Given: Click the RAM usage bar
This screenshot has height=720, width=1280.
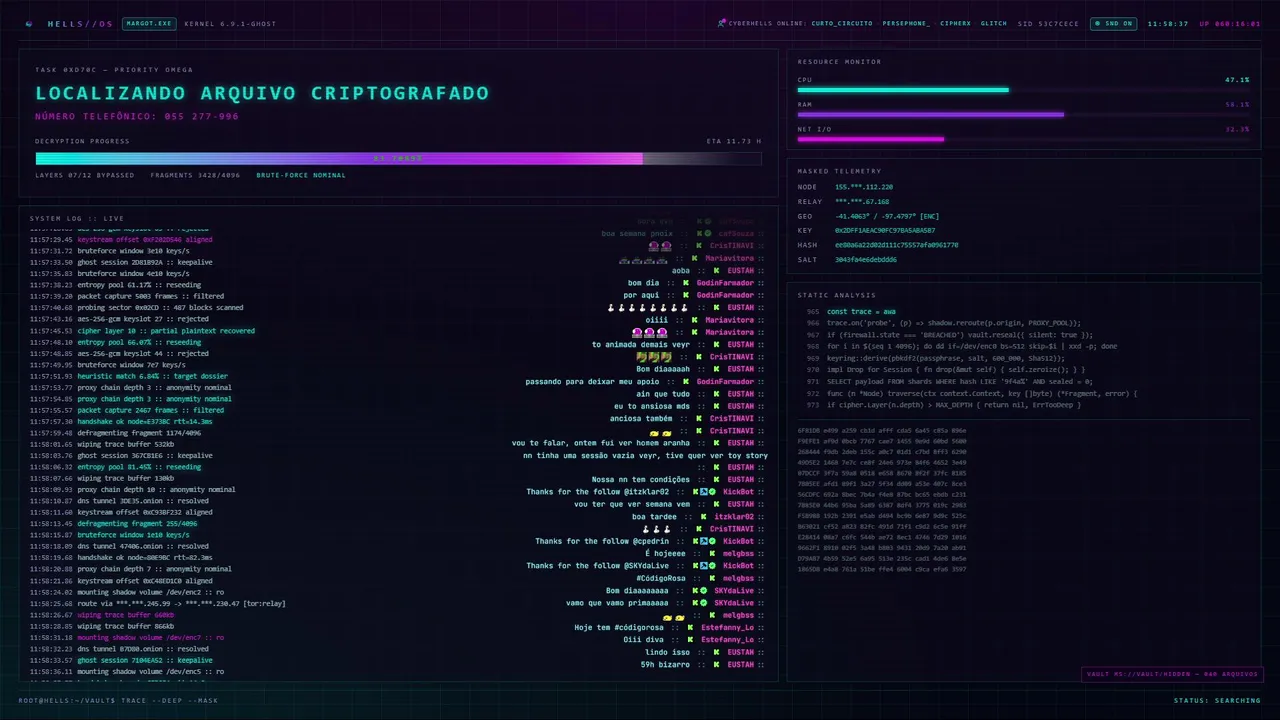Looking at the screenshot, I should click(x=1023, y=115).
